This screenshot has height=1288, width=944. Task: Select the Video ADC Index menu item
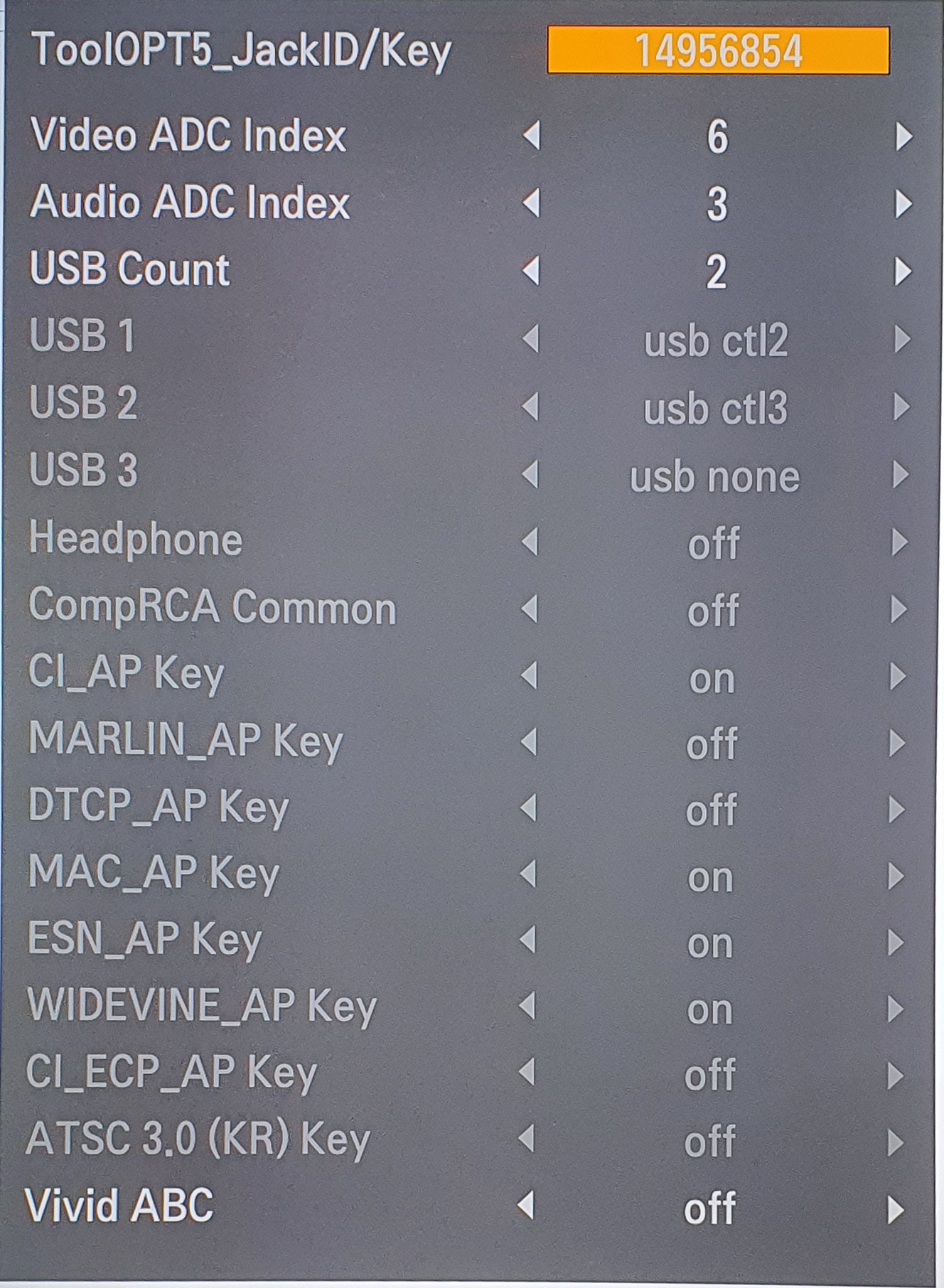click(188, 135)
